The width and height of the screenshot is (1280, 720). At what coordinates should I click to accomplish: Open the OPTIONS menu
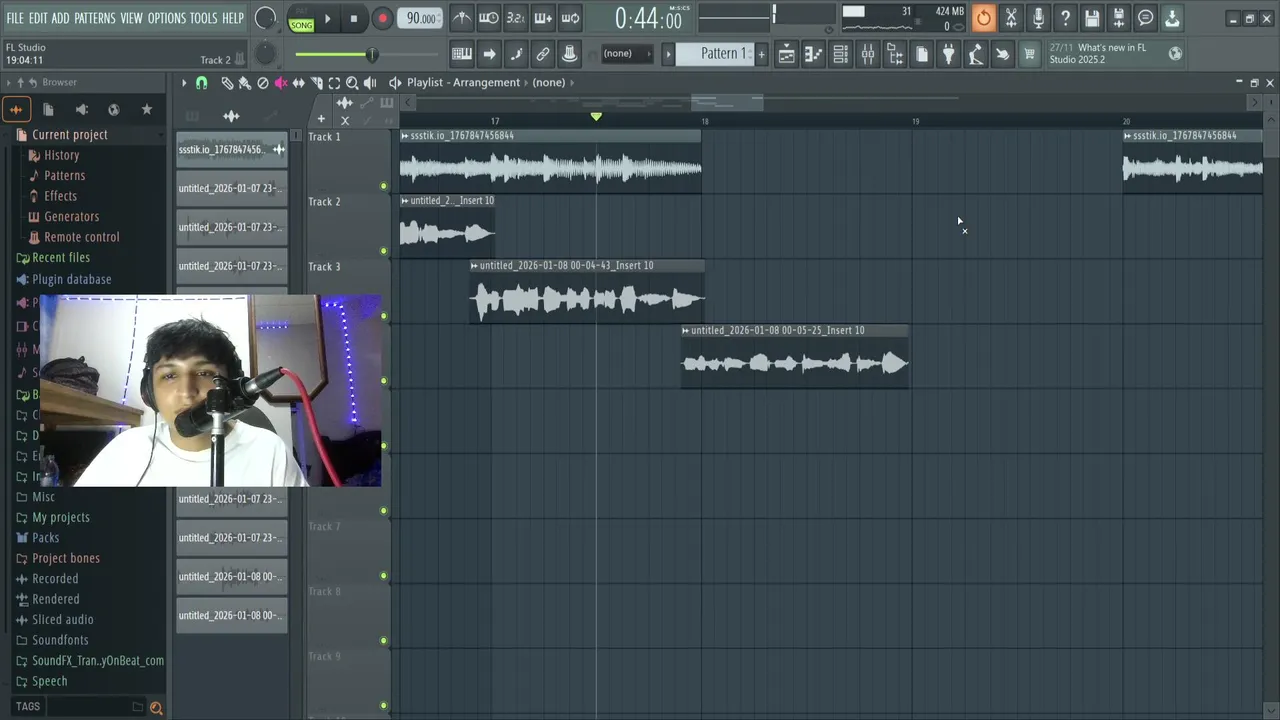[167, 18]
